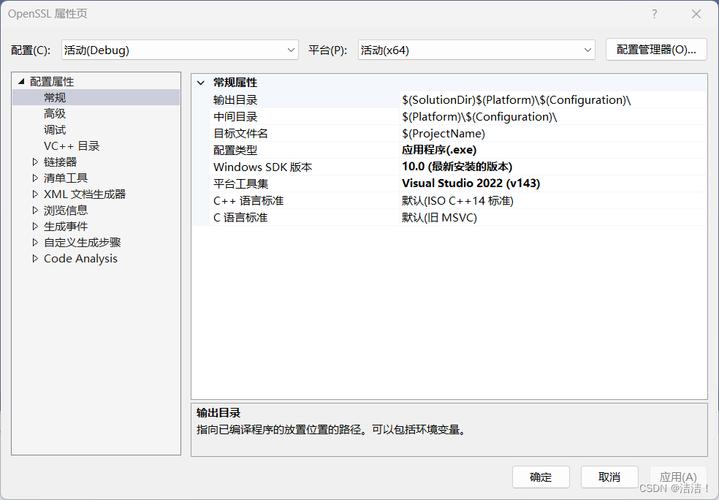Click the 目标文件名 property name

pos(240,133)
